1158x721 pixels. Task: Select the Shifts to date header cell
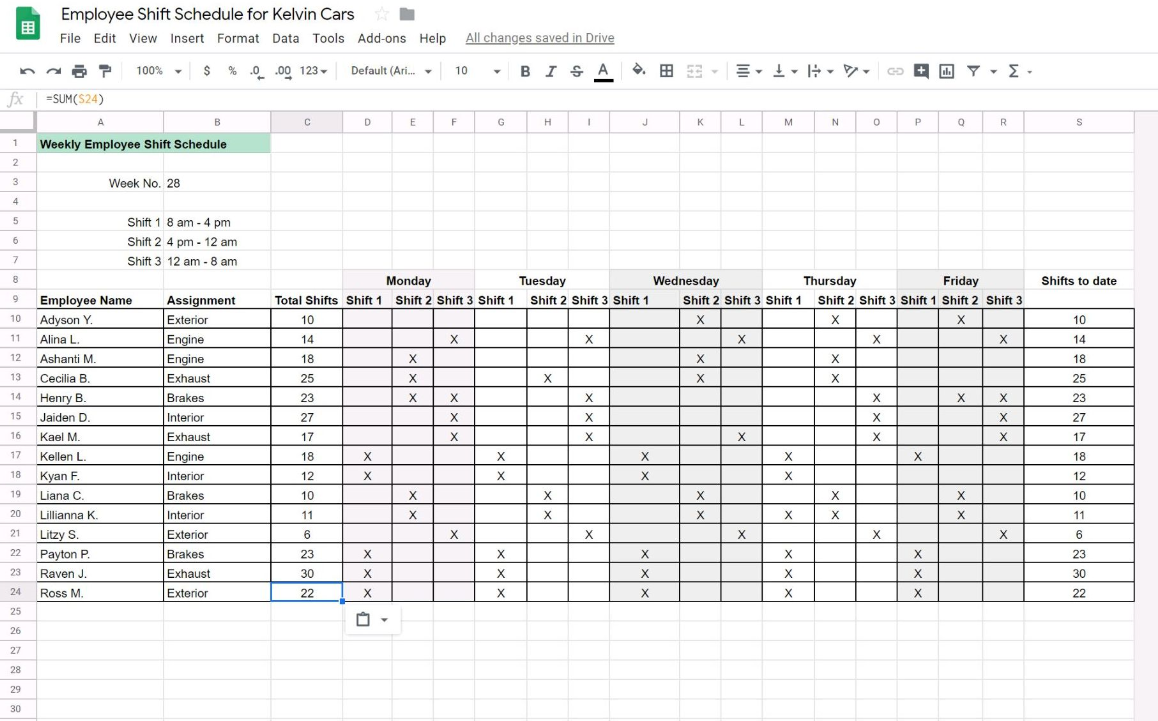click(x=1079, y=281)
